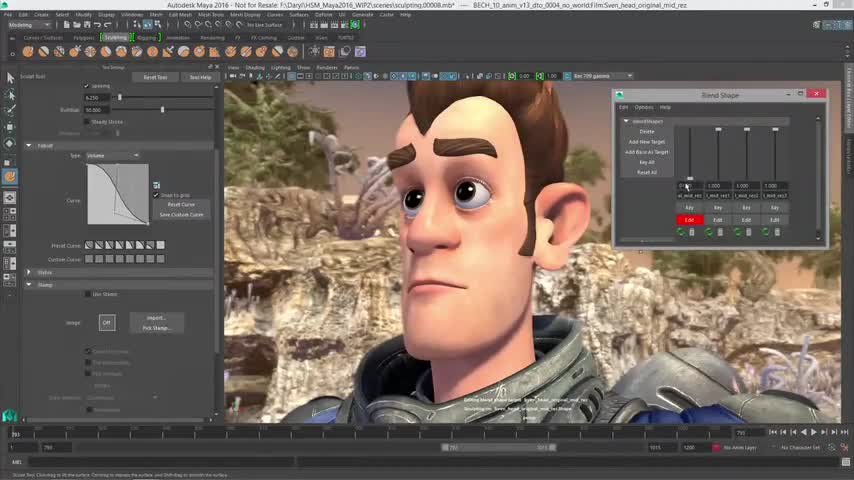Open Options menu in Blend Shape window
This screenshot has width=854, height=480.
click(x=643, y=107)
